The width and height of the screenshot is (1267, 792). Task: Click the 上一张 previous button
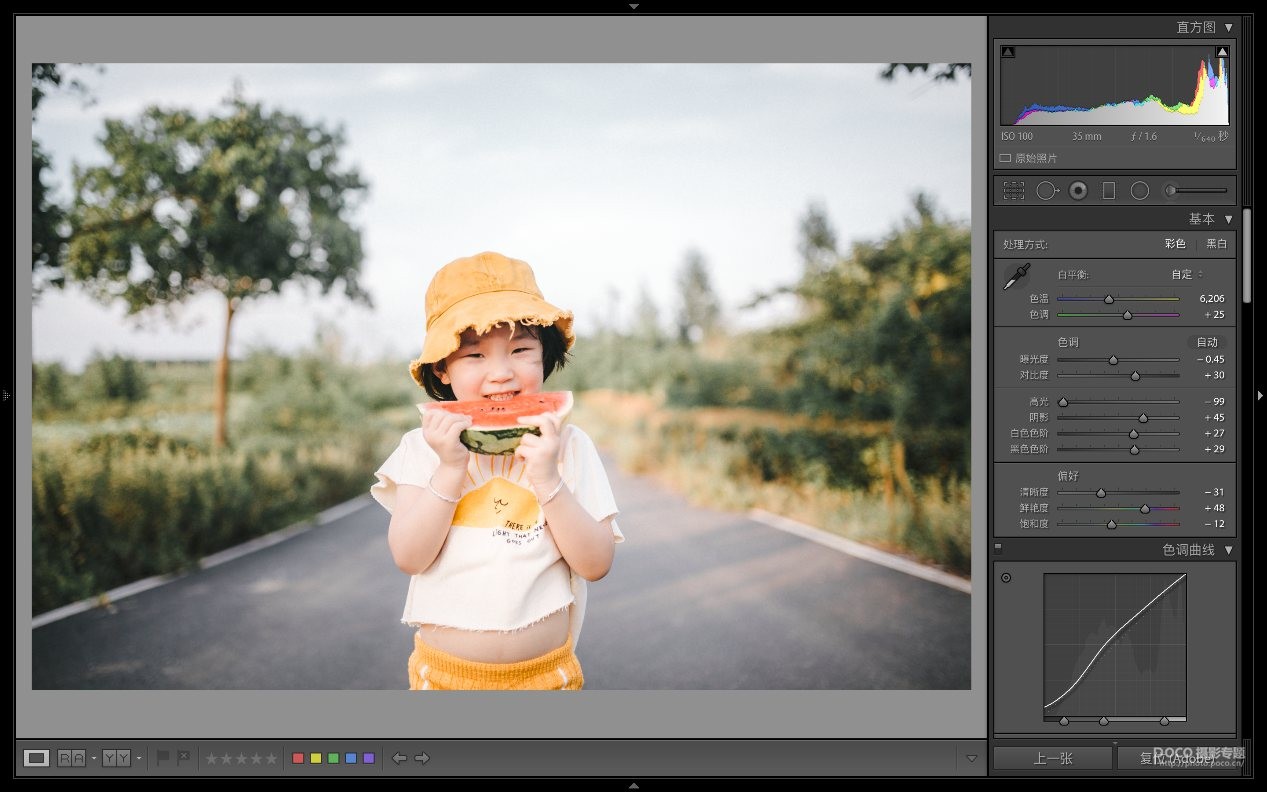pos(1052,759)
